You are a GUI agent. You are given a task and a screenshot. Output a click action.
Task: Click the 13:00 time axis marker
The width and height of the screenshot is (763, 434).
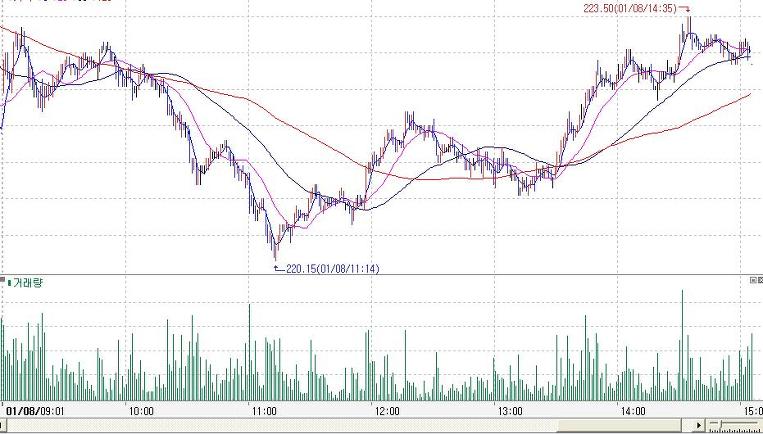pyautogui.click(x=509, y=410)
